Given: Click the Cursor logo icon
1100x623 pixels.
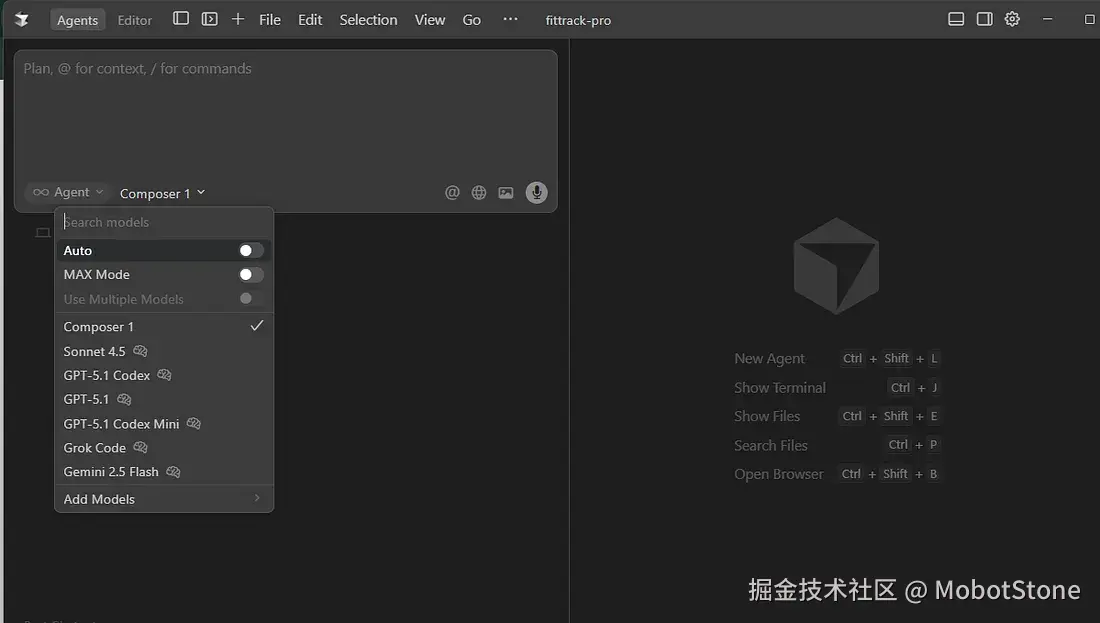Looking at the screenshot, I should (x=22, y=20).
